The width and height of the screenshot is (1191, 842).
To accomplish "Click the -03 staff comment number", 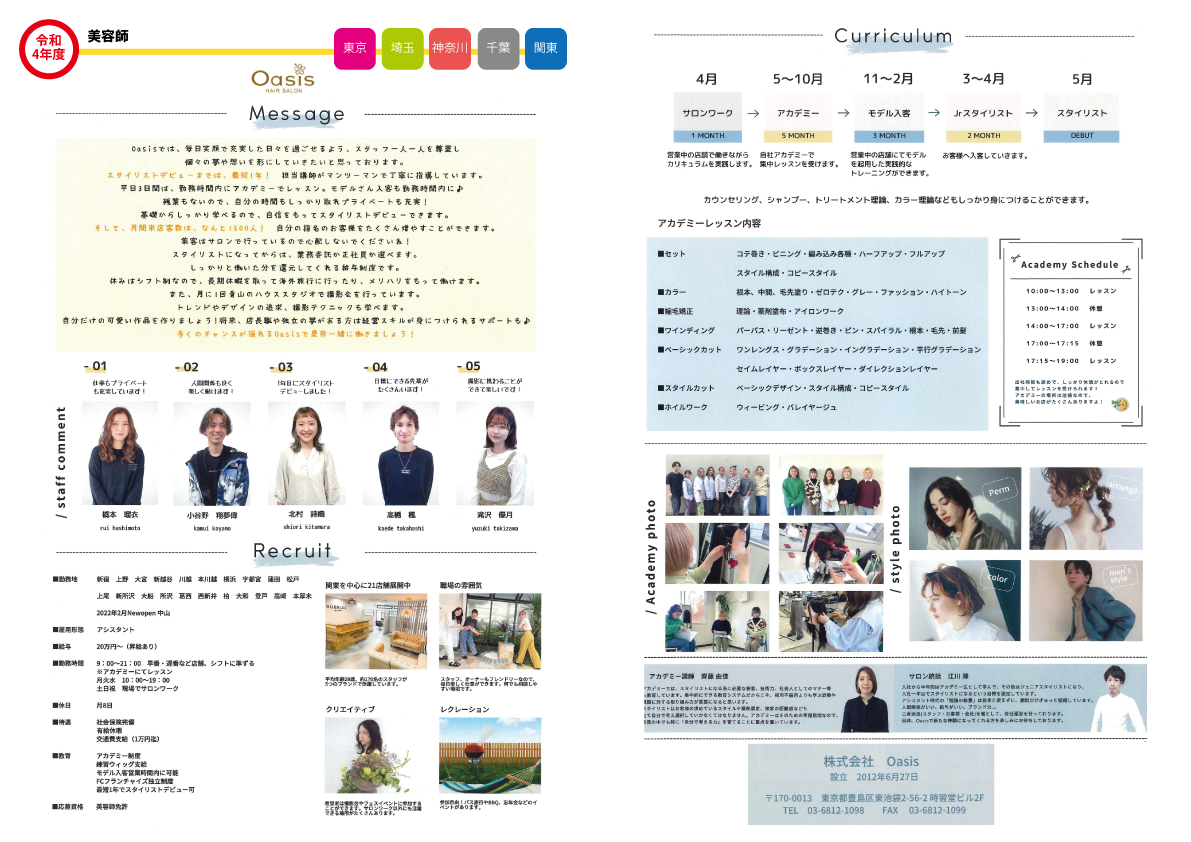I will [281, 367].
